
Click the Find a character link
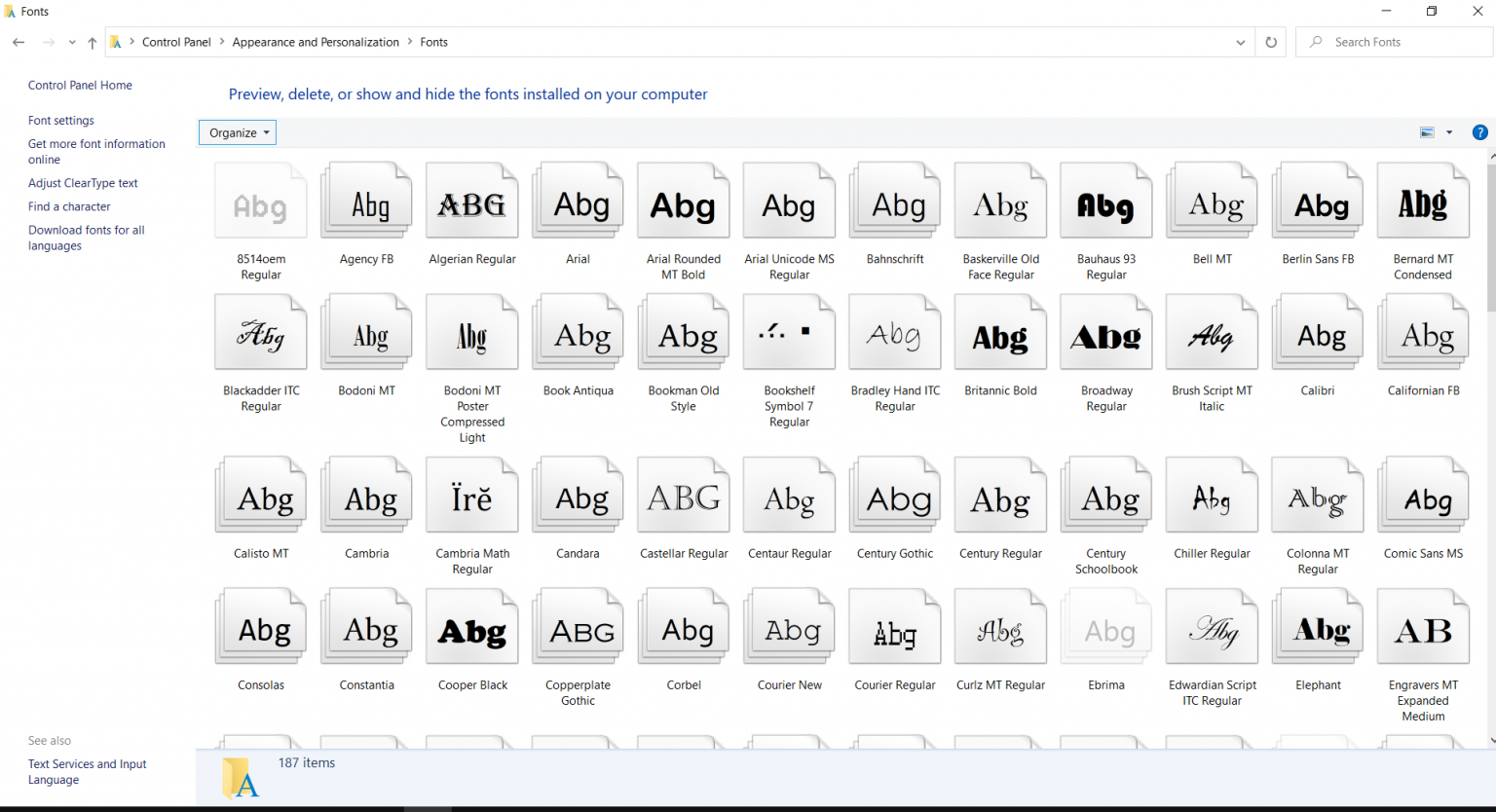(x=69, y=206)
